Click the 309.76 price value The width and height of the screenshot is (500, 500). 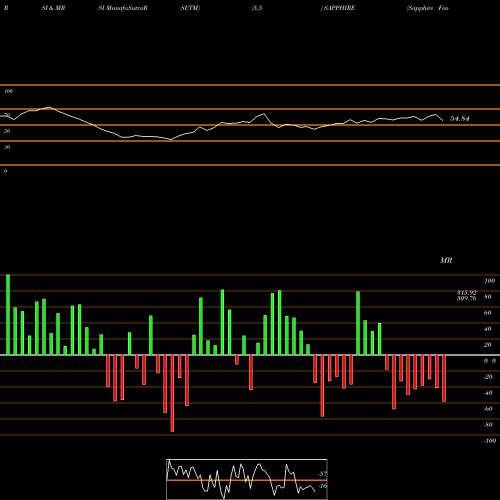[x=466, y=298]
